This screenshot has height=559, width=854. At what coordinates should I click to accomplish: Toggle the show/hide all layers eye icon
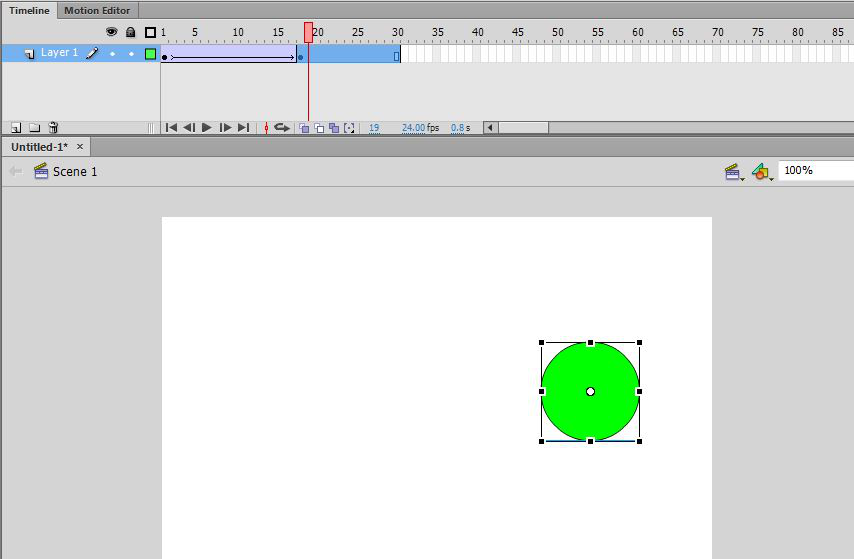[x=112, y=32]
